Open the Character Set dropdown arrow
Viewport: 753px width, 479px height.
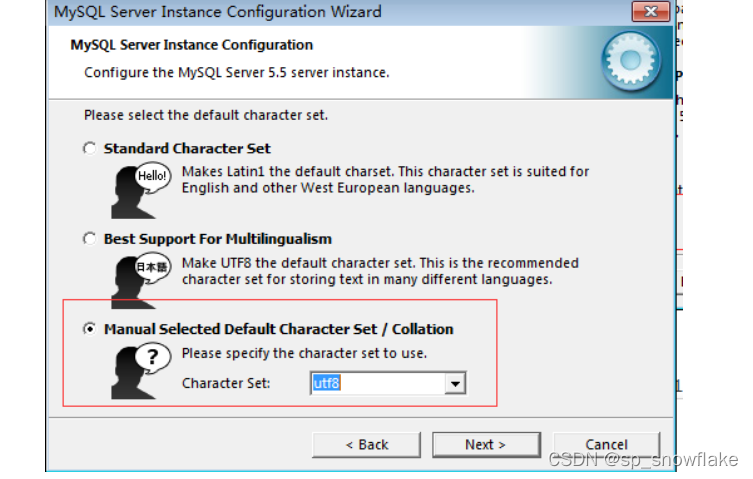455,383
